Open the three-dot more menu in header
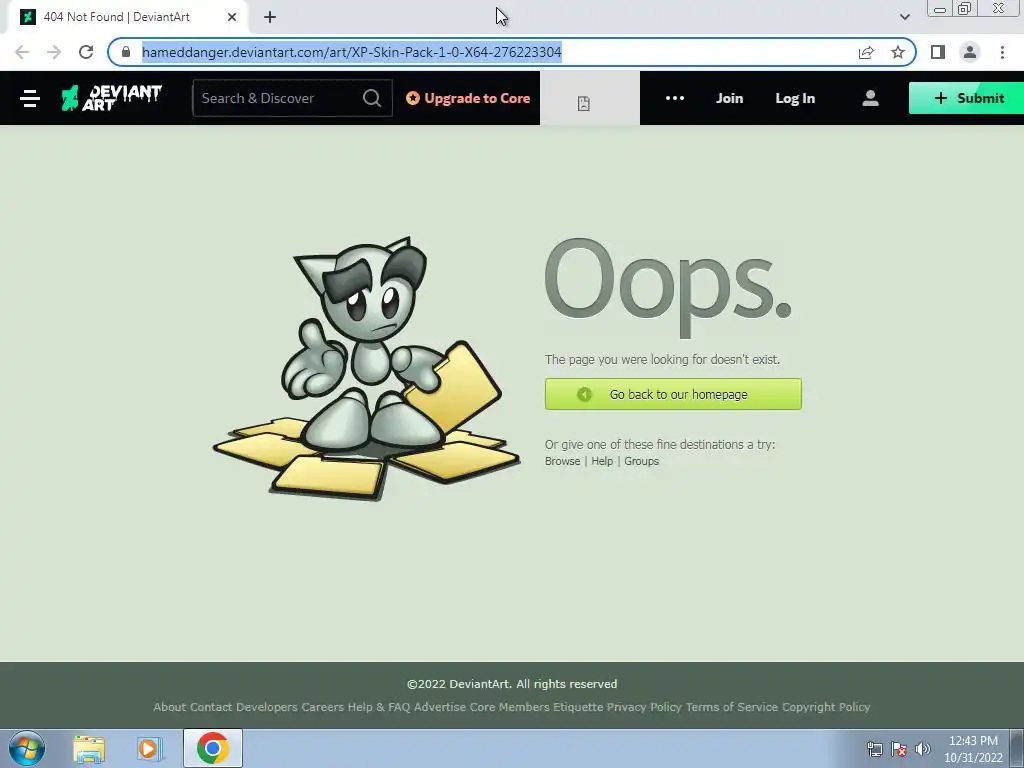Viewport: 1024px width, 768px height. click(675, 99)
